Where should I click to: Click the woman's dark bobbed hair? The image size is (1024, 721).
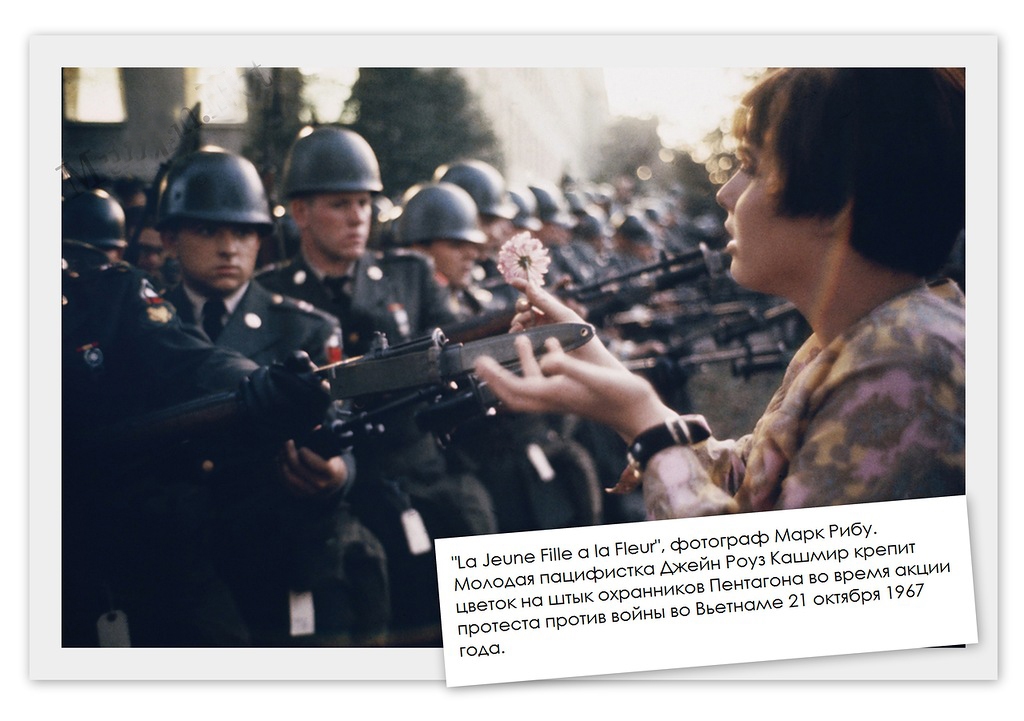[870, 160]
